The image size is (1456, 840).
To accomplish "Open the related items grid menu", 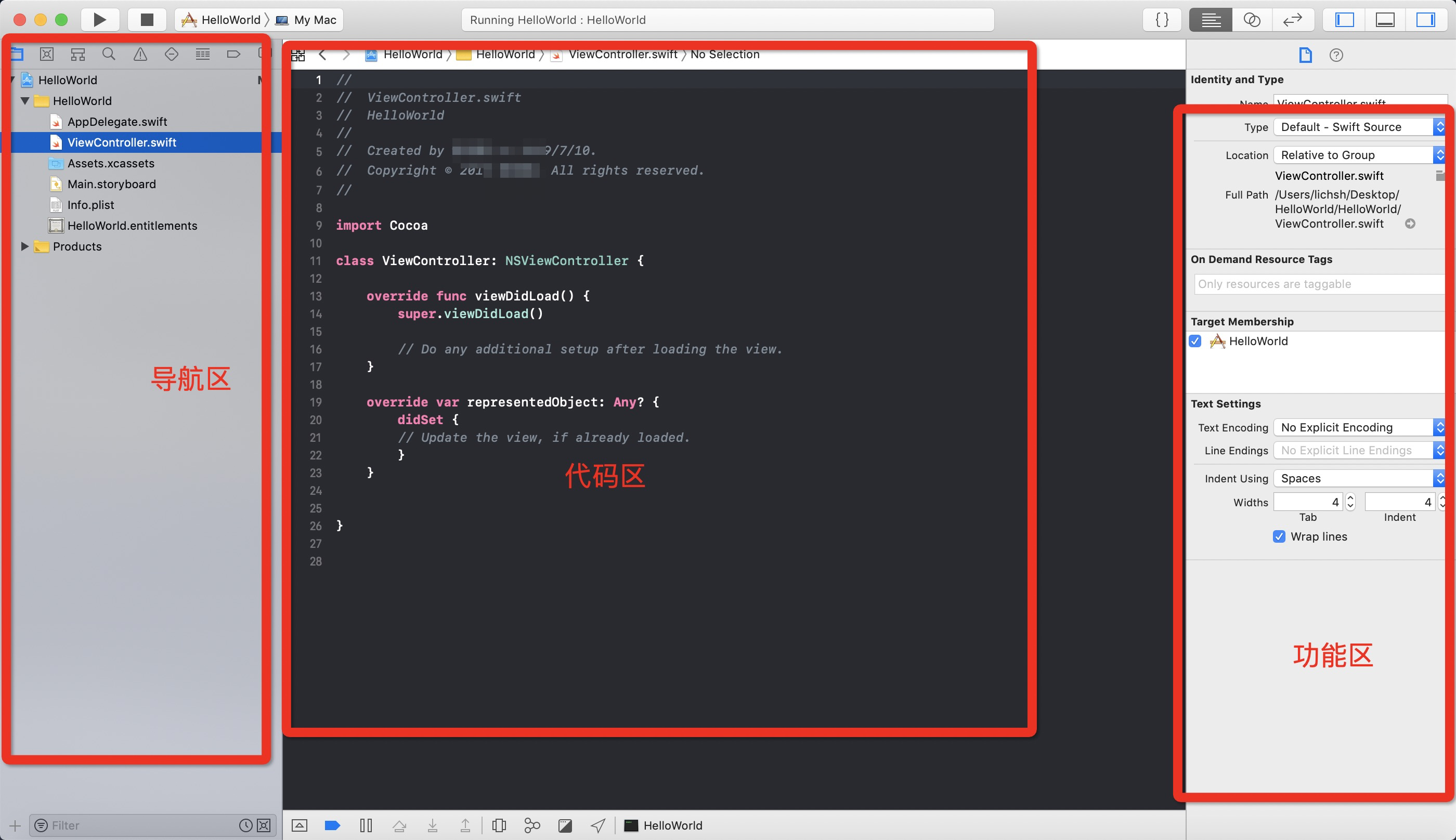I will 298,55.
